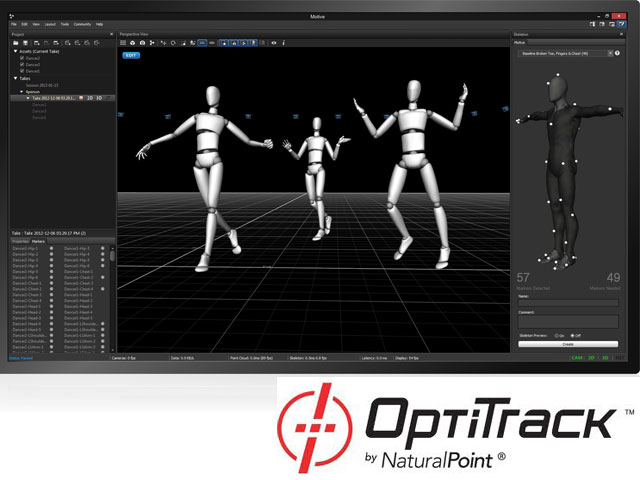The image size is (640, 480).
Task: Select the Dance1-Hip-3 marker row
Action: (77, 248)
